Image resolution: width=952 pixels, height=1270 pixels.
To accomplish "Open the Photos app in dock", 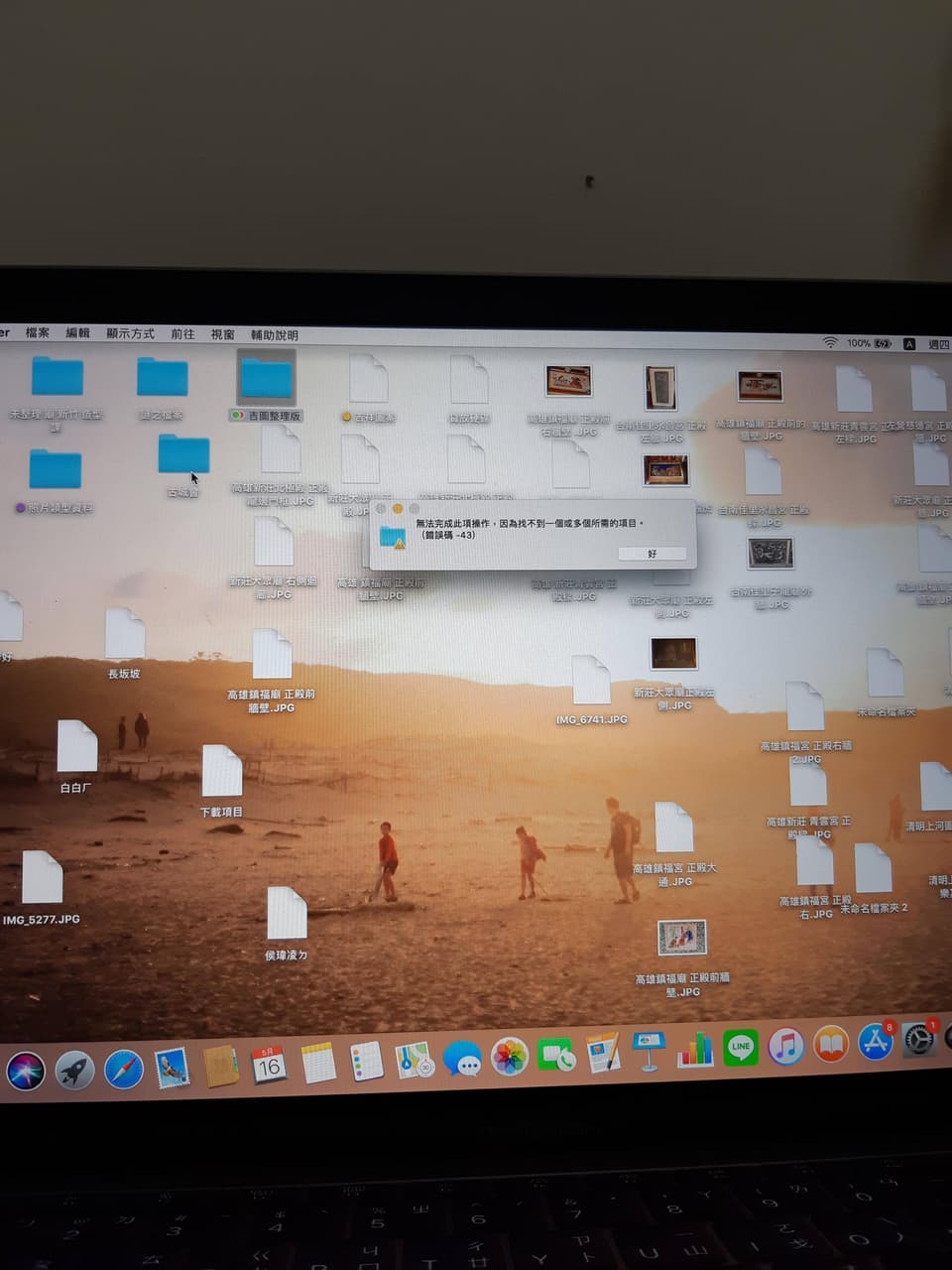I will (x=510, y=1057).
